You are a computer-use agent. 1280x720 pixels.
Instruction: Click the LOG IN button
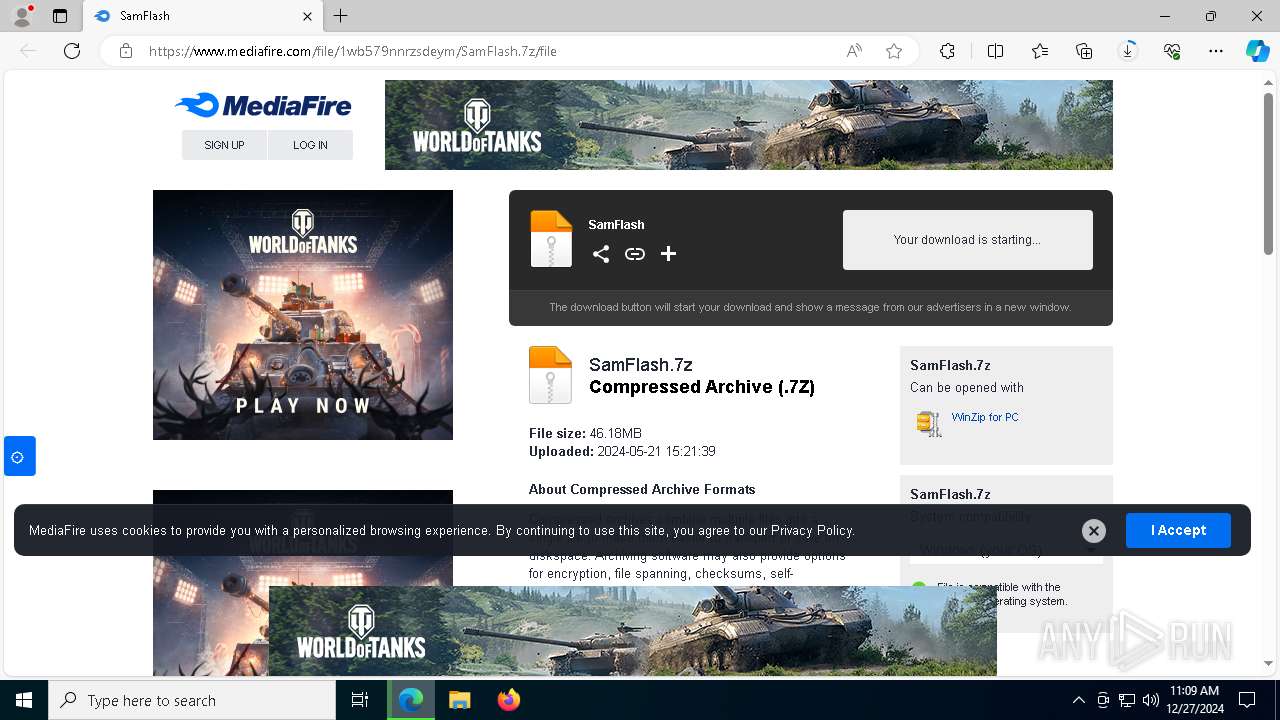tap(310, 145)
